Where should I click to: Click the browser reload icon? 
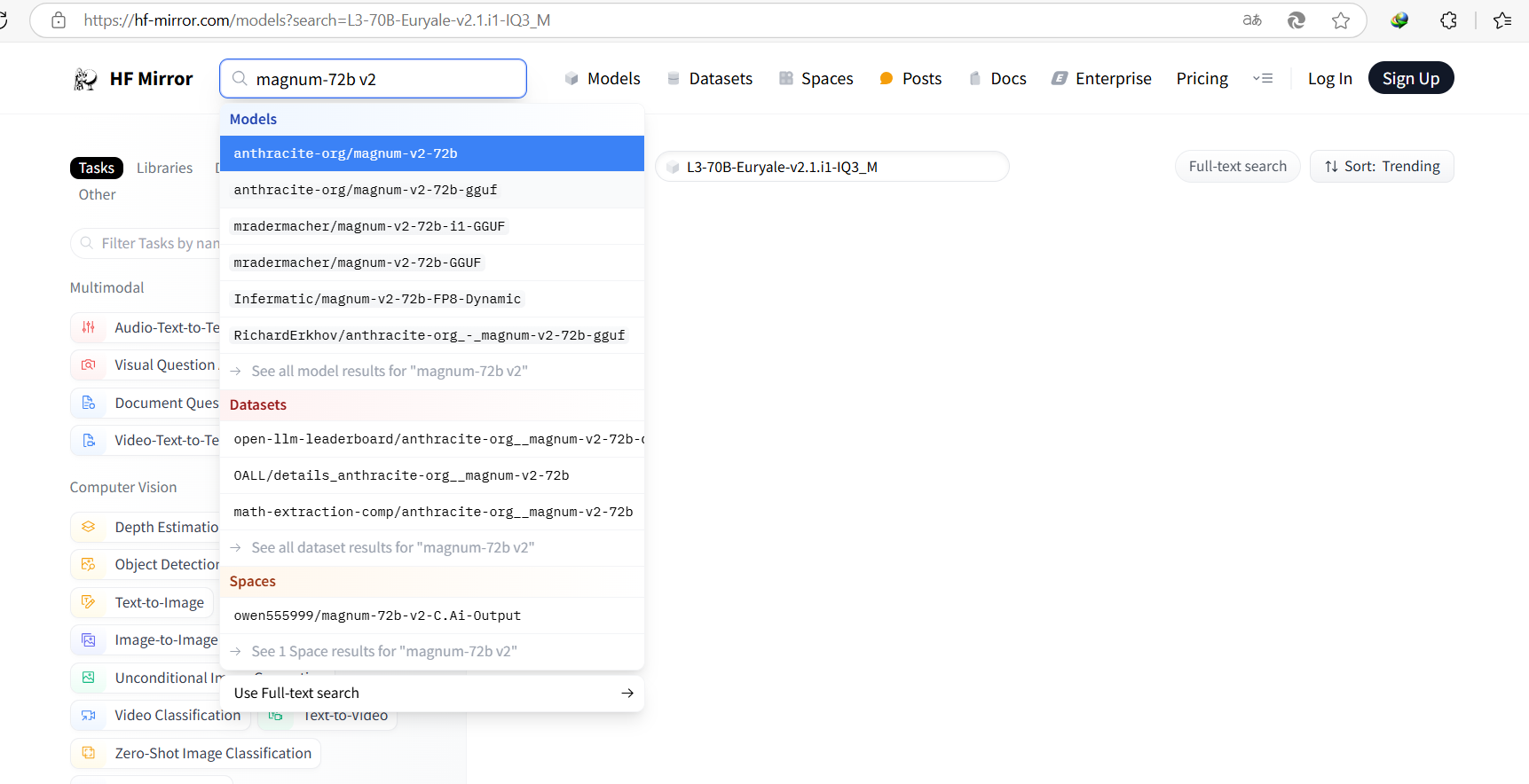(3, 20)
